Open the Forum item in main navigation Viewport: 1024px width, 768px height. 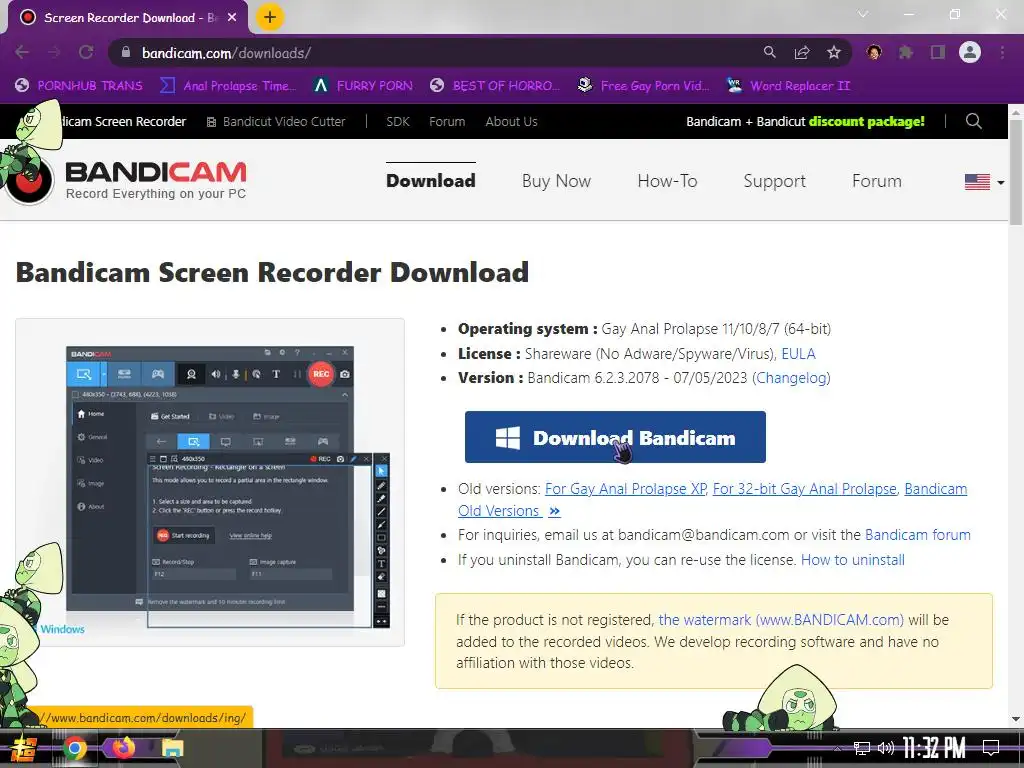(876, 181)
